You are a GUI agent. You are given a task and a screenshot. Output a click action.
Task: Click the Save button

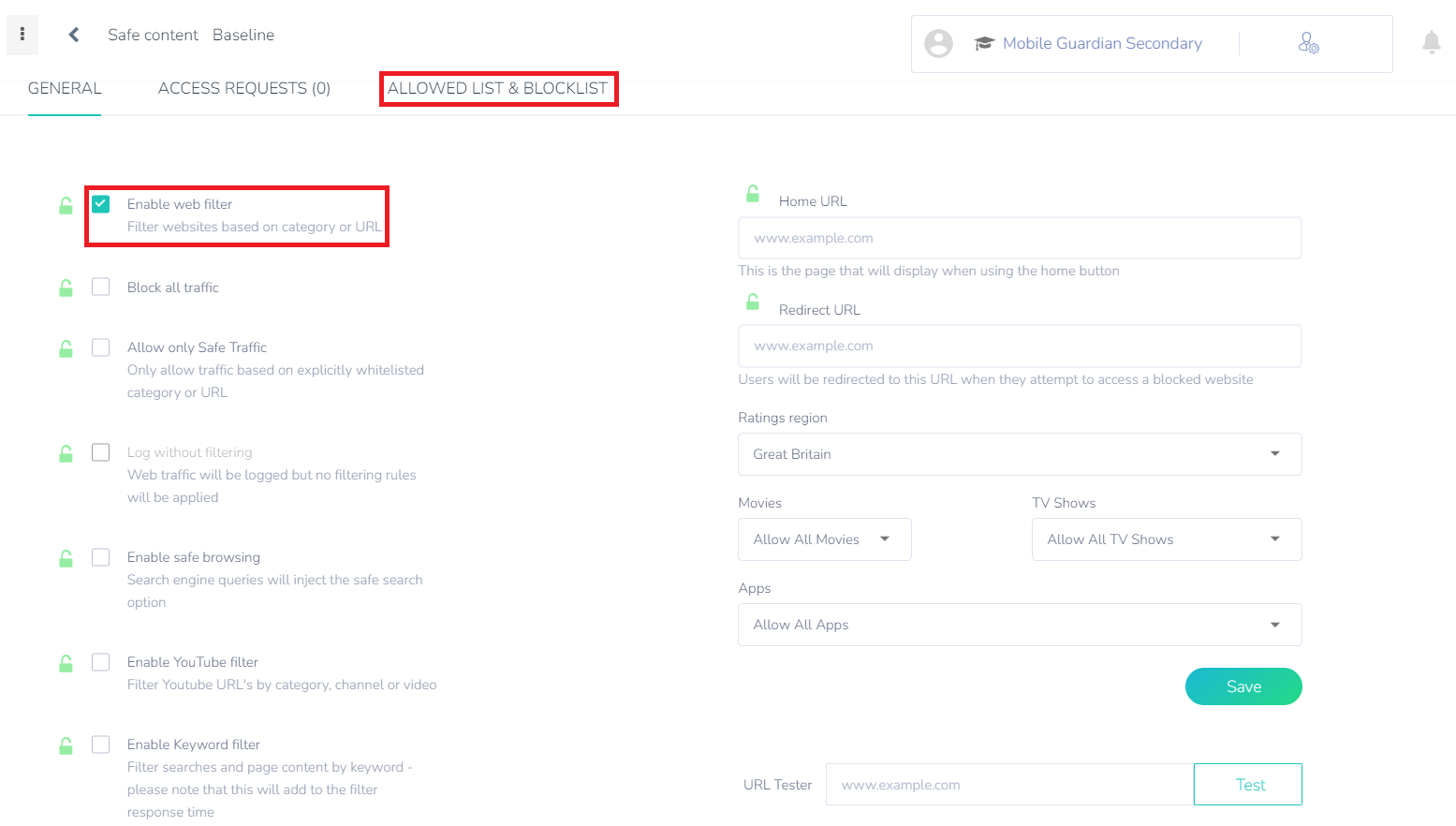click(x=1243, y=686)
